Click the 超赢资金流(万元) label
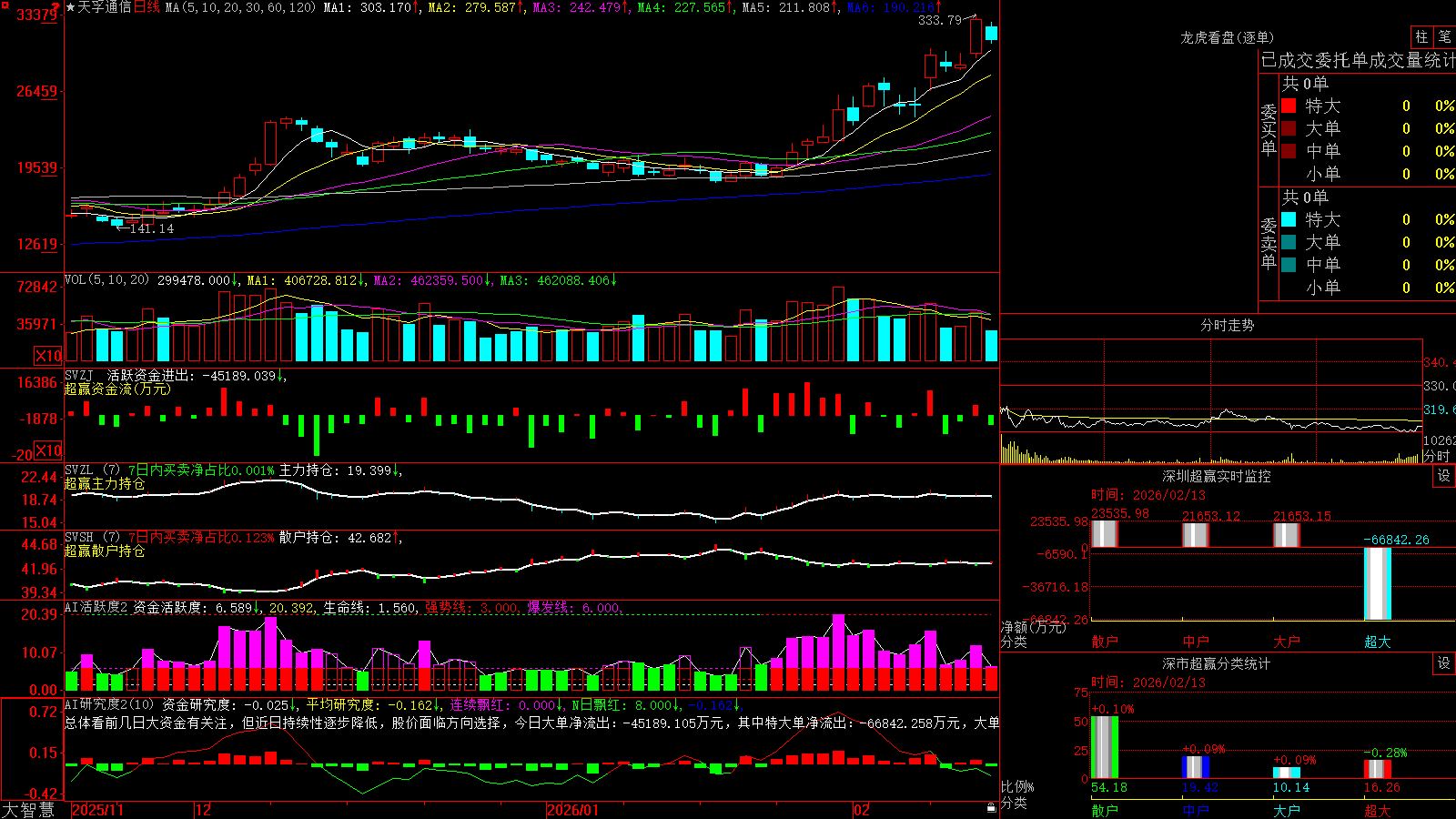This screenshot has height=819, width=1456. point(117,389)
